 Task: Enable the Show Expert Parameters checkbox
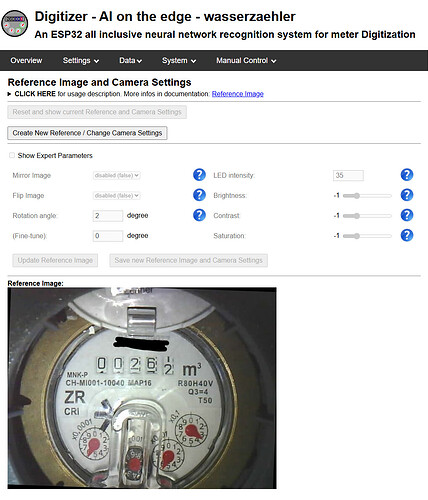coord(12,155)
